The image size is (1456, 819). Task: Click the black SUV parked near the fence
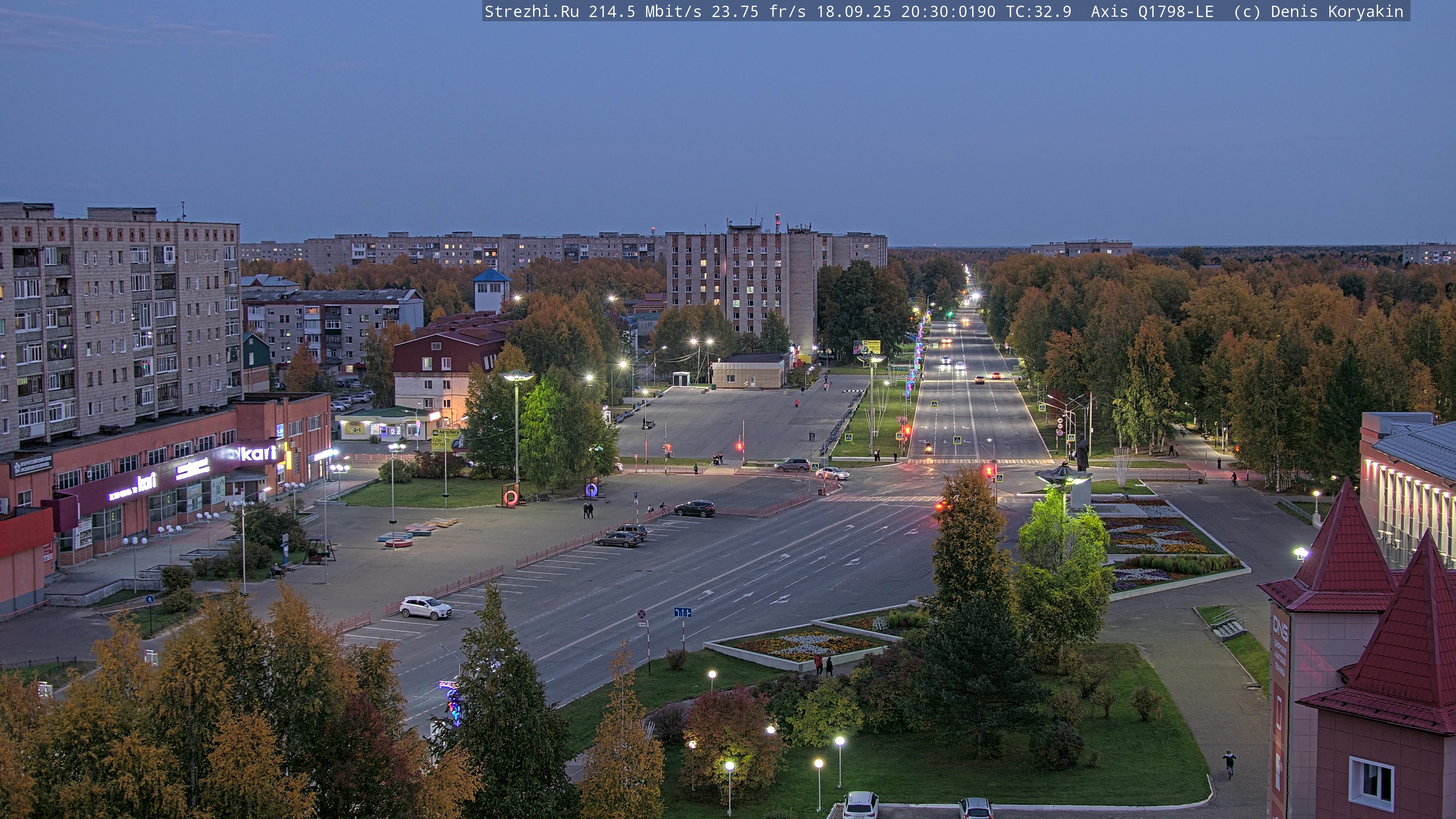click(695, 508)
